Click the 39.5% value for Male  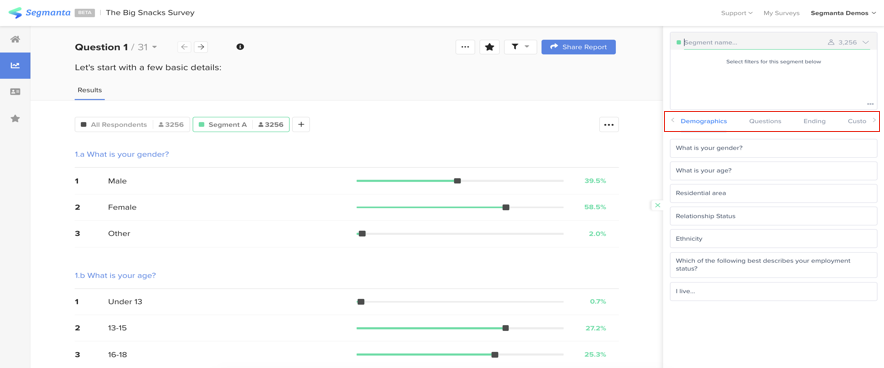tap(595, 181)
